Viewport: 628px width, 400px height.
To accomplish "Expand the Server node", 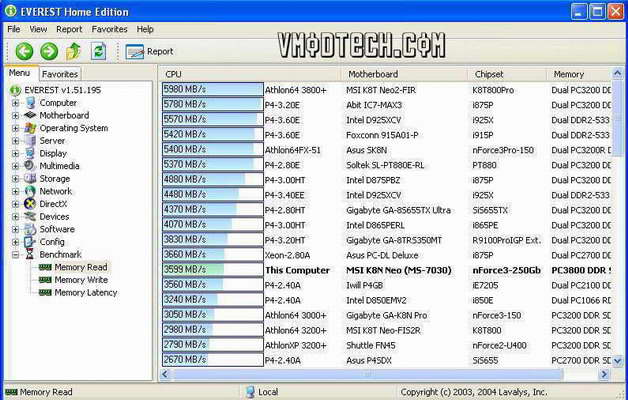I will pyautogui.click(x=15, y=141).
